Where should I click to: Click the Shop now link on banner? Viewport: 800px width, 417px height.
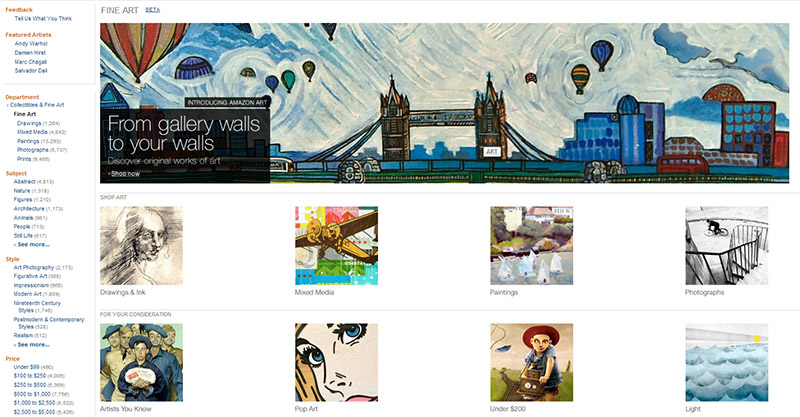tap(124, 174)
